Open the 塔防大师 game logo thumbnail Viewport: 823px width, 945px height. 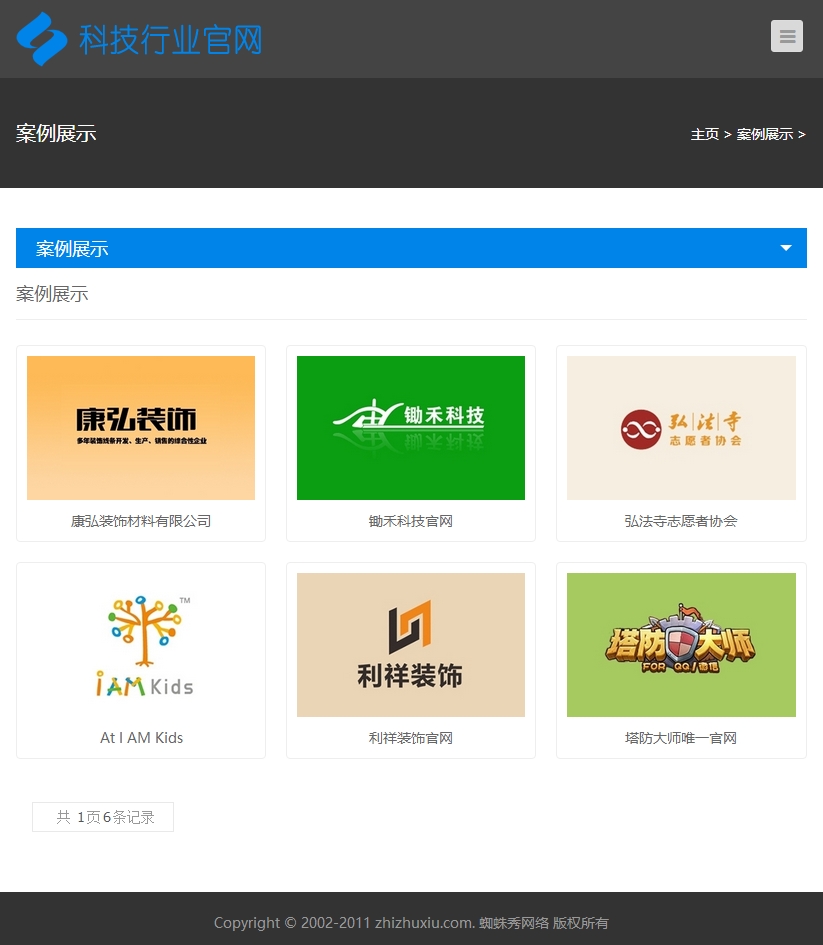coord(681,645)
